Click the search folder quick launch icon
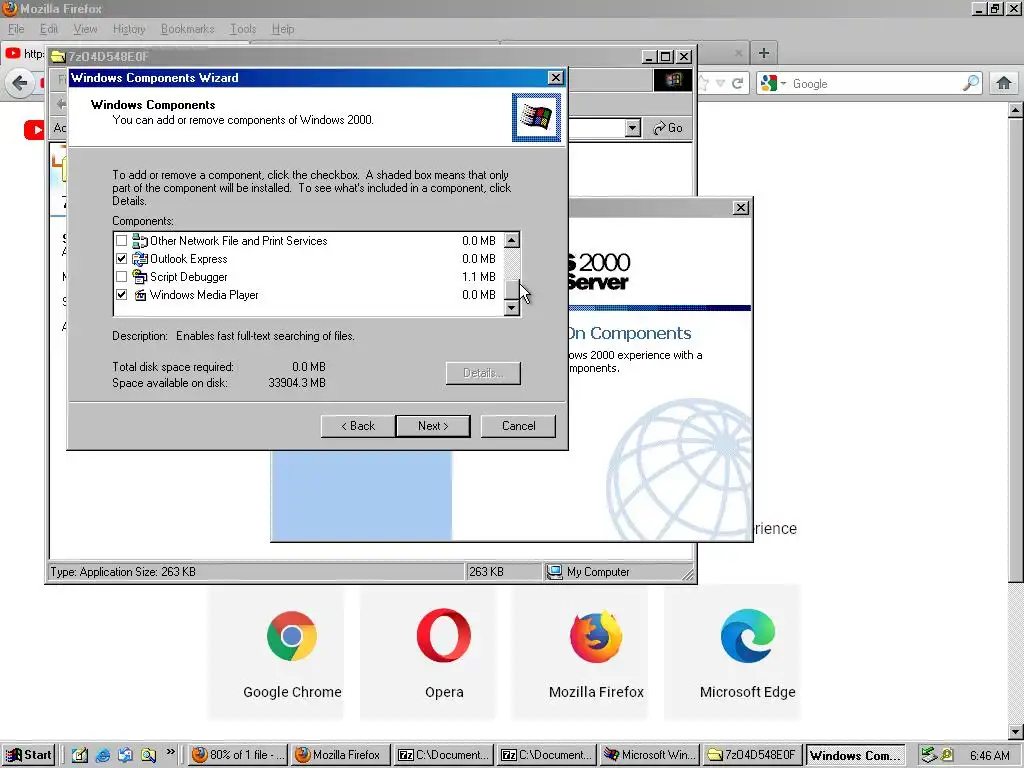1024x768 pixels. pos(148,755)
